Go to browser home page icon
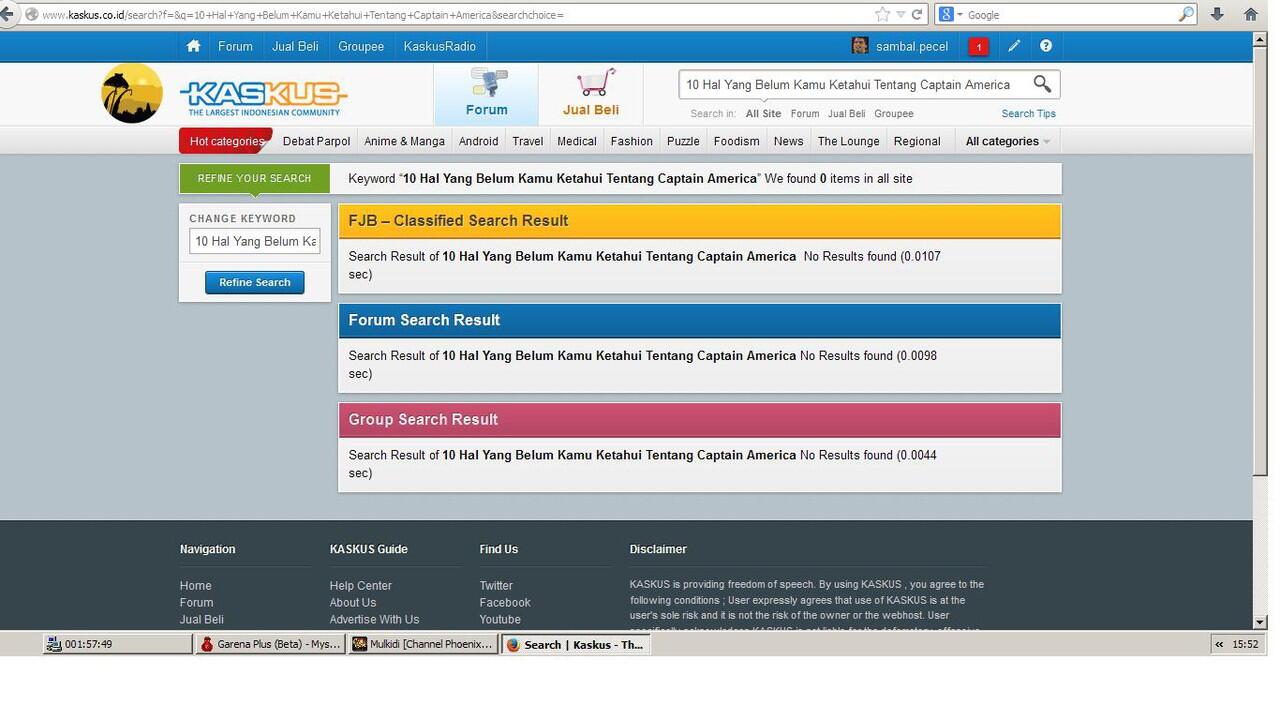1280x720 pixels. (x=1251, y=14)
